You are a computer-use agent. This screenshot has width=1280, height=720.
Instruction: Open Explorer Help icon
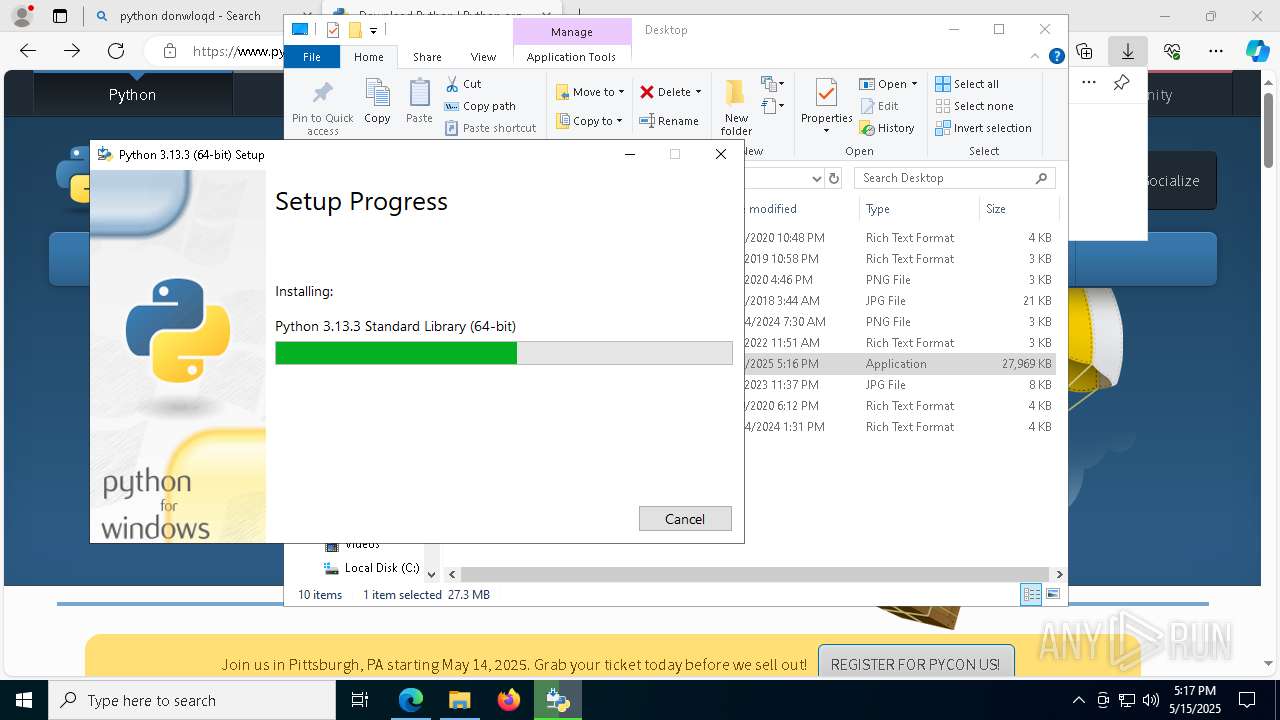pyautogui.click(x=1056, y=56)
